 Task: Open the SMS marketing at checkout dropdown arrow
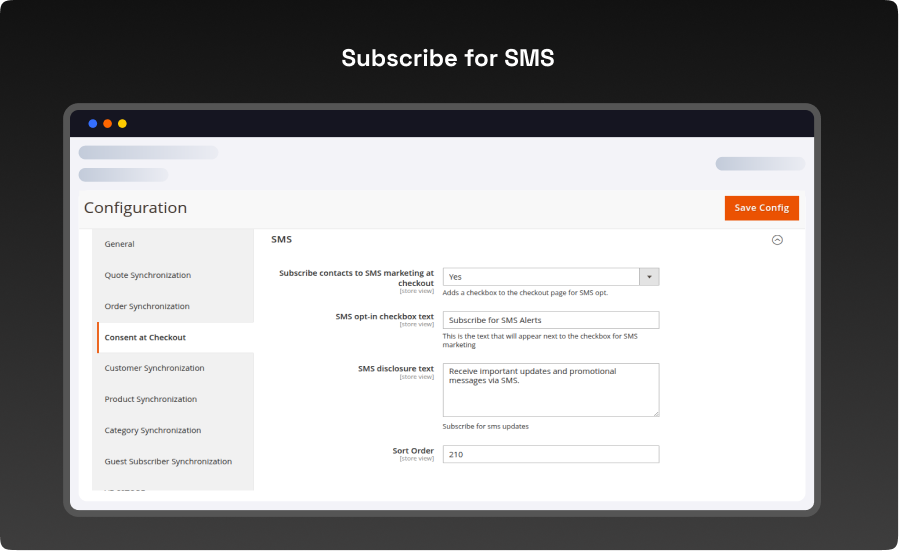(648, 277)
